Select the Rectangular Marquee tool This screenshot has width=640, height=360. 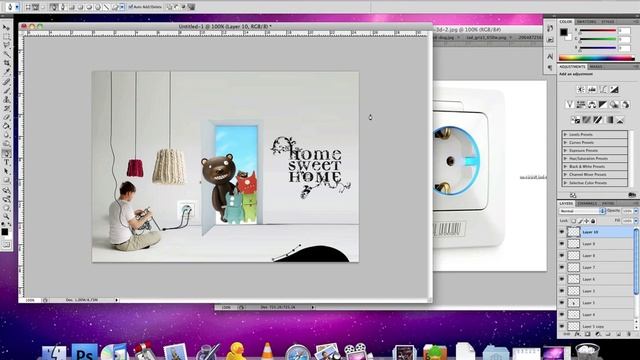click(6, 36)
